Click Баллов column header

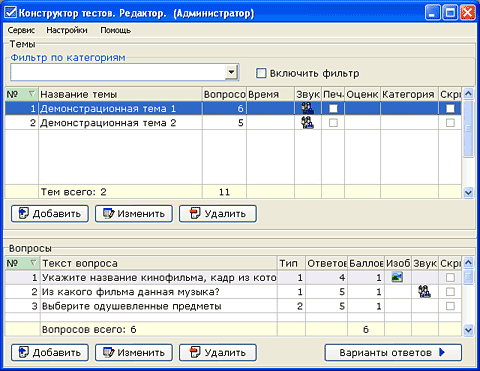(x=366, y=263)
